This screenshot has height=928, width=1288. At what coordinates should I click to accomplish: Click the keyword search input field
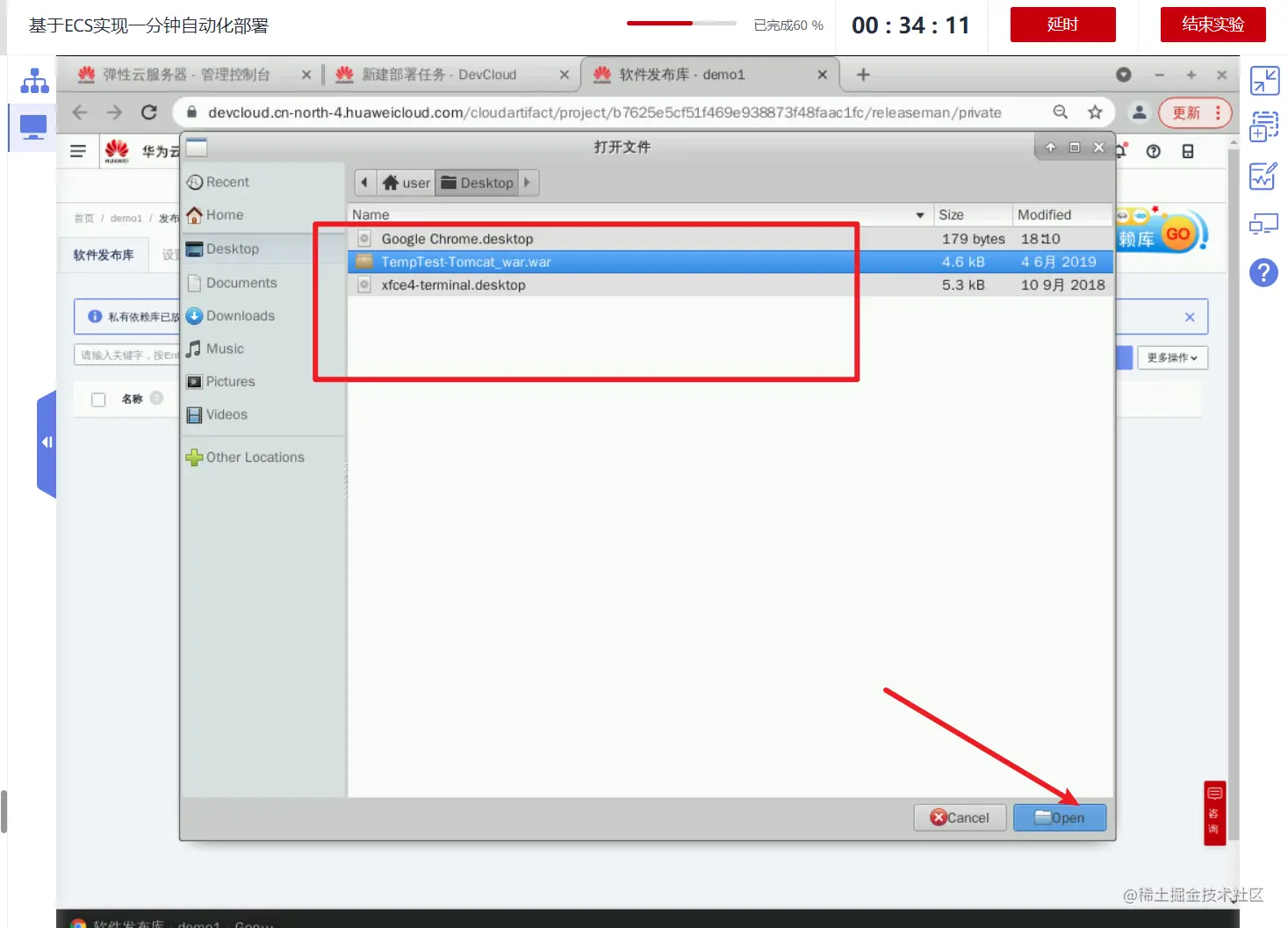pyautogui.click(x=127, y=355)
